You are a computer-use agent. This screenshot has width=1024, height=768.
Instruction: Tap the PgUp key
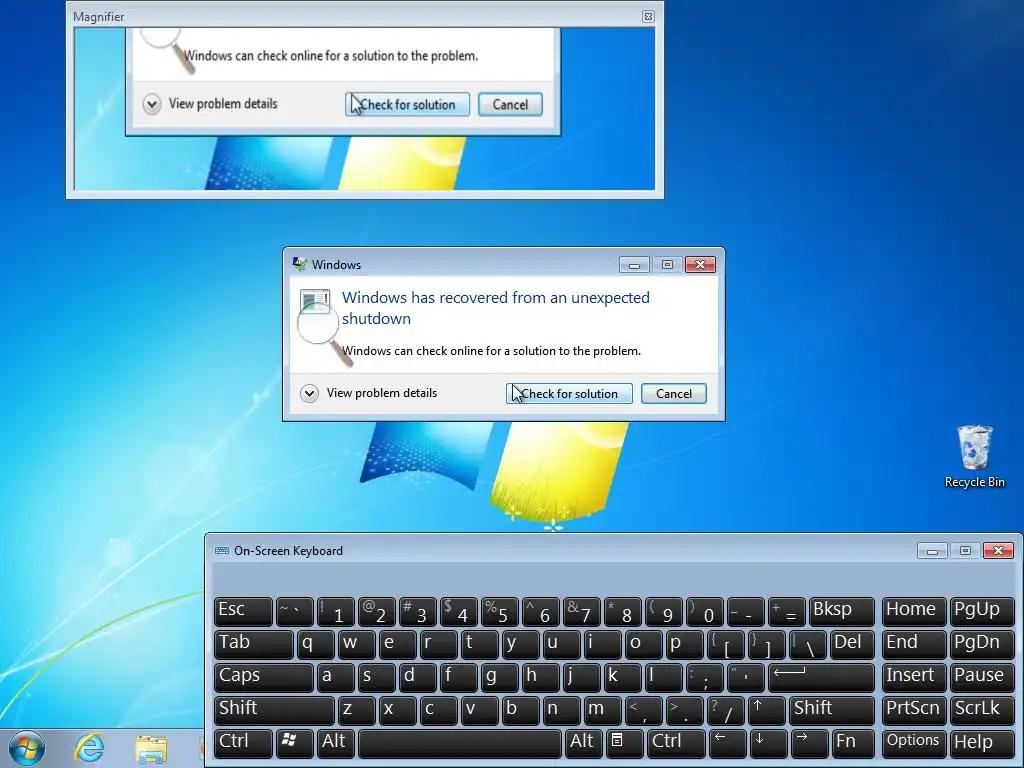tap(982, 611)
